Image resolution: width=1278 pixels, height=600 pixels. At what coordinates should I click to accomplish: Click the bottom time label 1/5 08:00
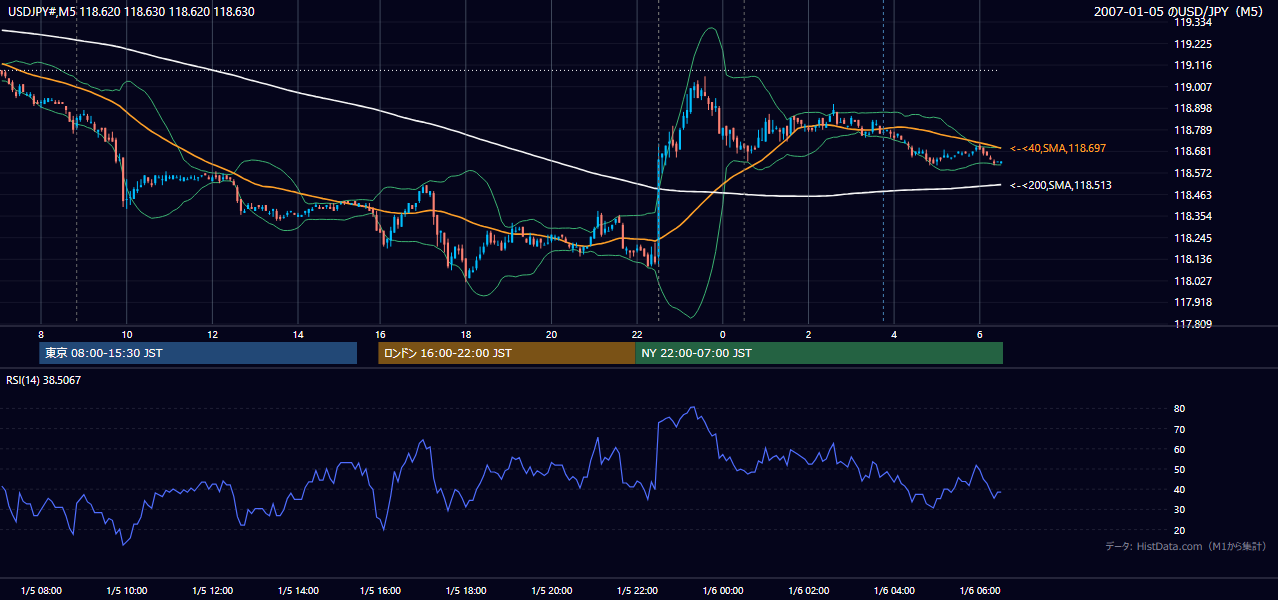pyautogui.click(x=41, y=590)
